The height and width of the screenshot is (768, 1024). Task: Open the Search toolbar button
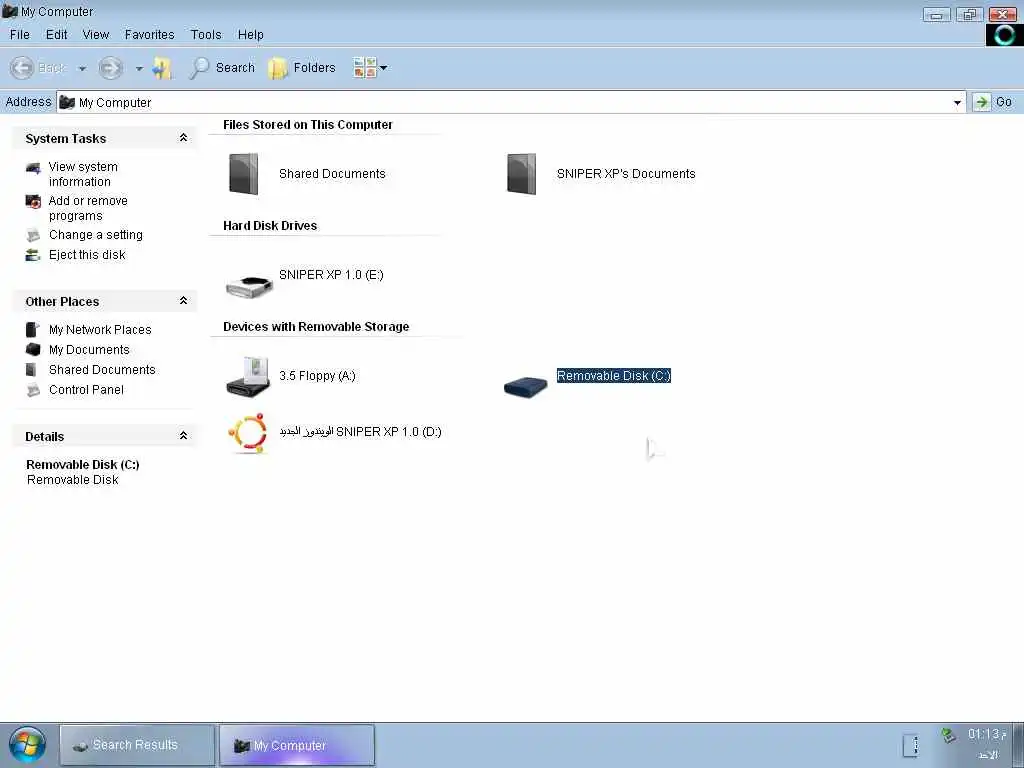pos(222,67)
